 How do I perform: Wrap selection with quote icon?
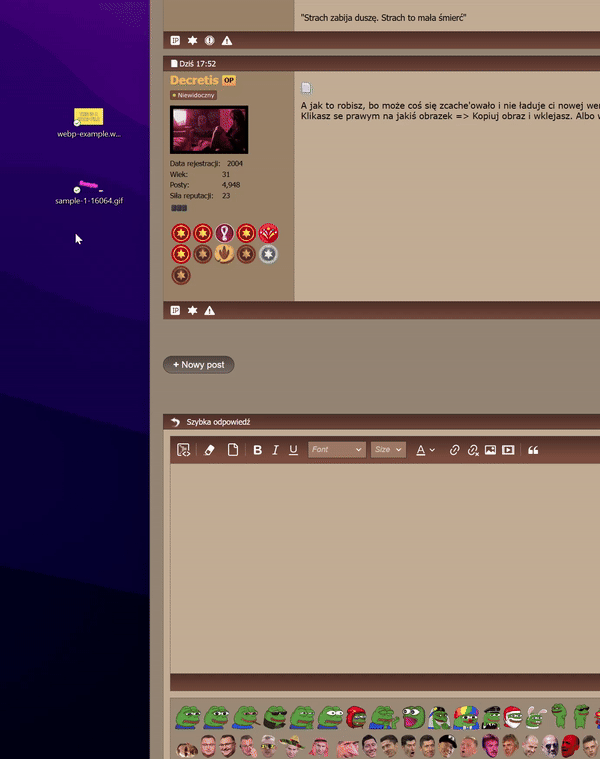click(533, 450)
